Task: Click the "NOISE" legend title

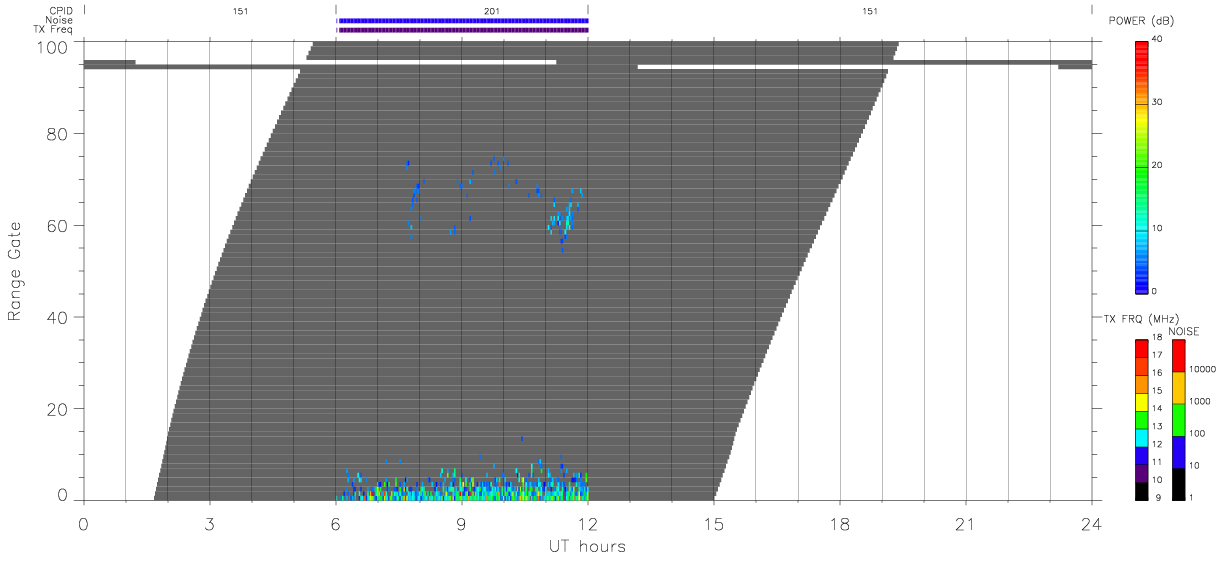Action: [x=1183, y=330]
